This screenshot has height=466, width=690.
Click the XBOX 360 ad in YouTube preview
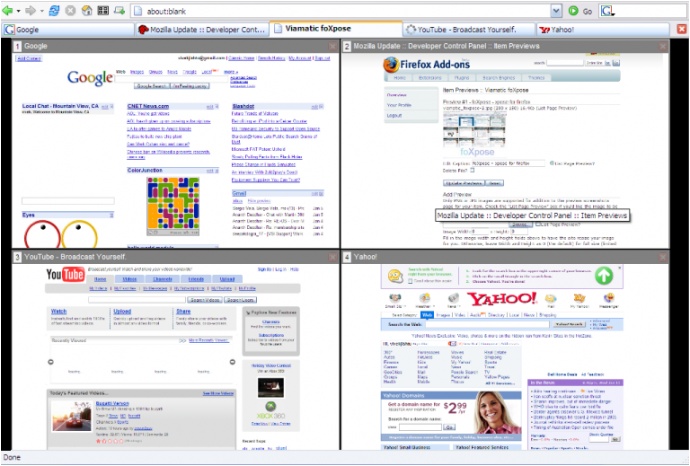[x=271, y=411]
